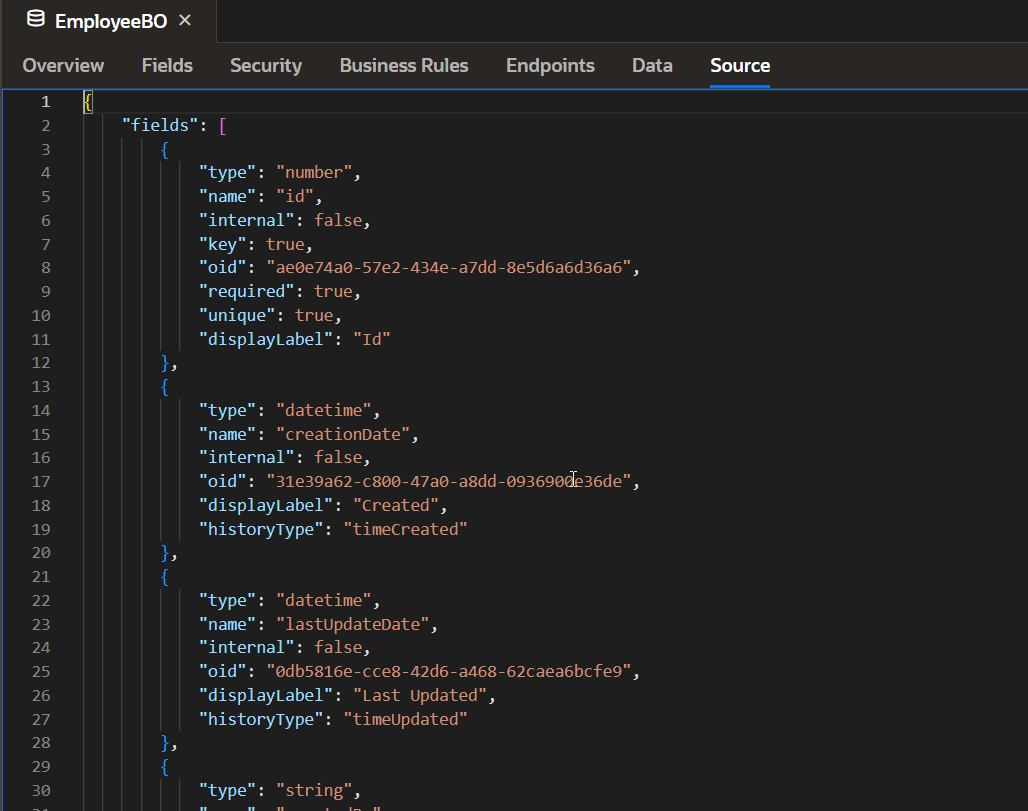Open the Business Rules tab

(x=404, y=66)
